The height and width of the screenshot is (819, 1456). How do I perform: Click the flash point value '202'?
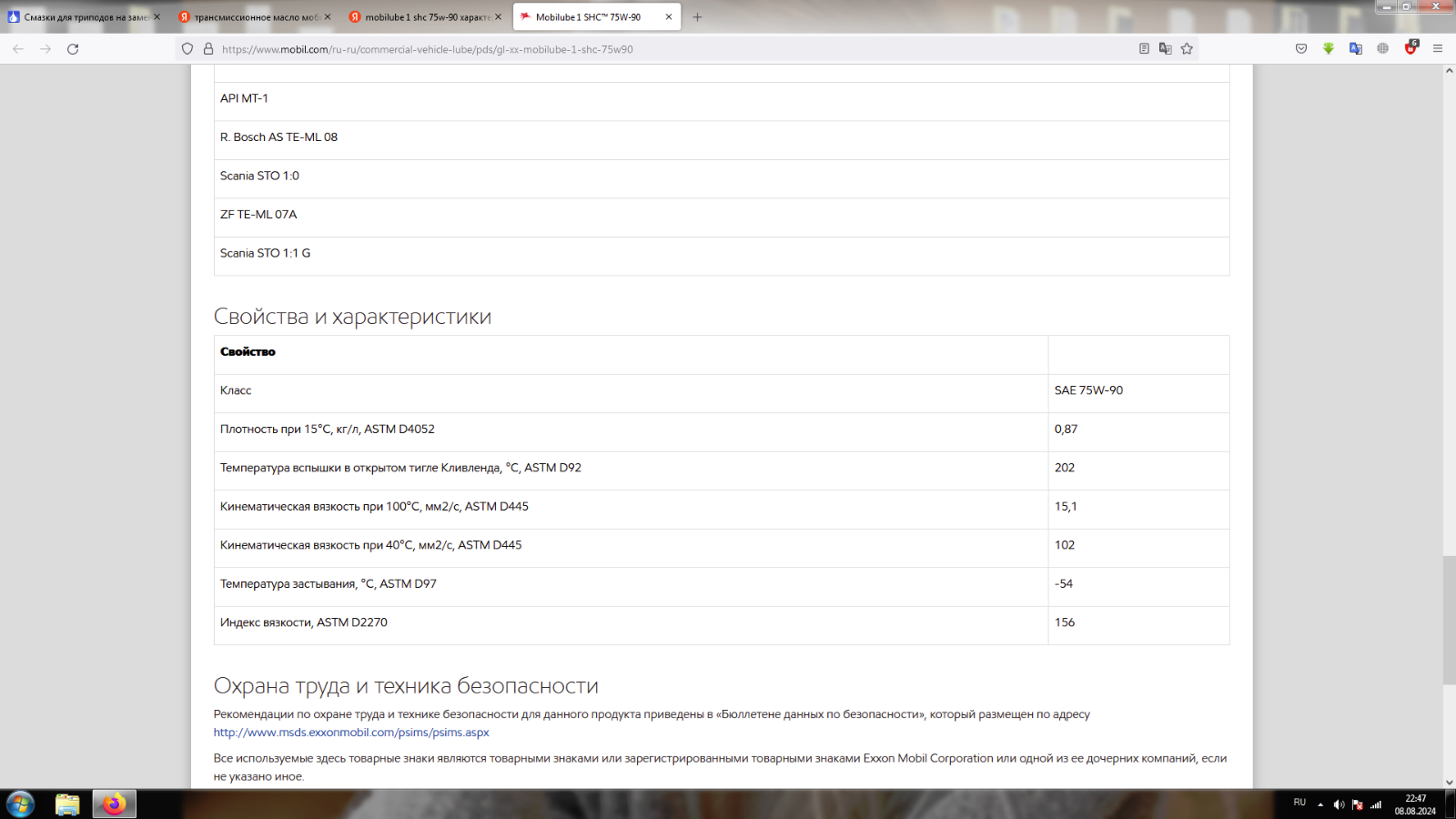tap(1065, 468)
